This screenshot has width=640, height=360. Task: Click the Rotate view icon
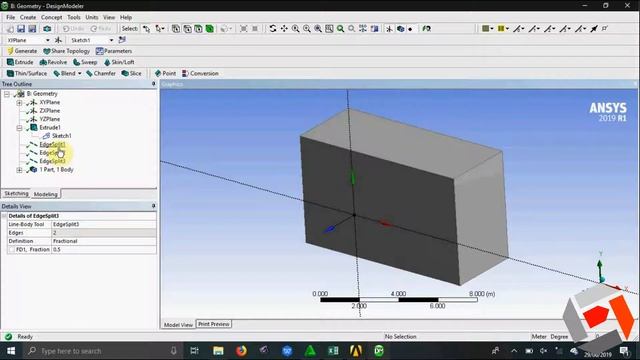tap(273, 29)
